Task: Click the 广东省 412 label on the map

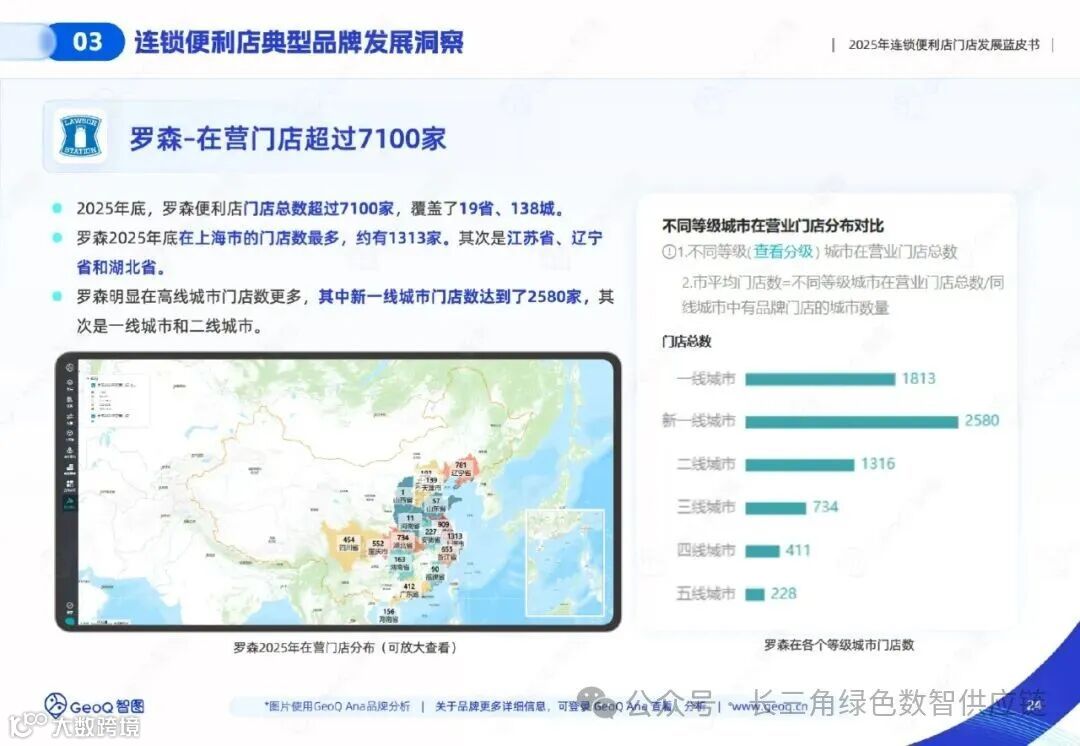Action: coord(408,590)
